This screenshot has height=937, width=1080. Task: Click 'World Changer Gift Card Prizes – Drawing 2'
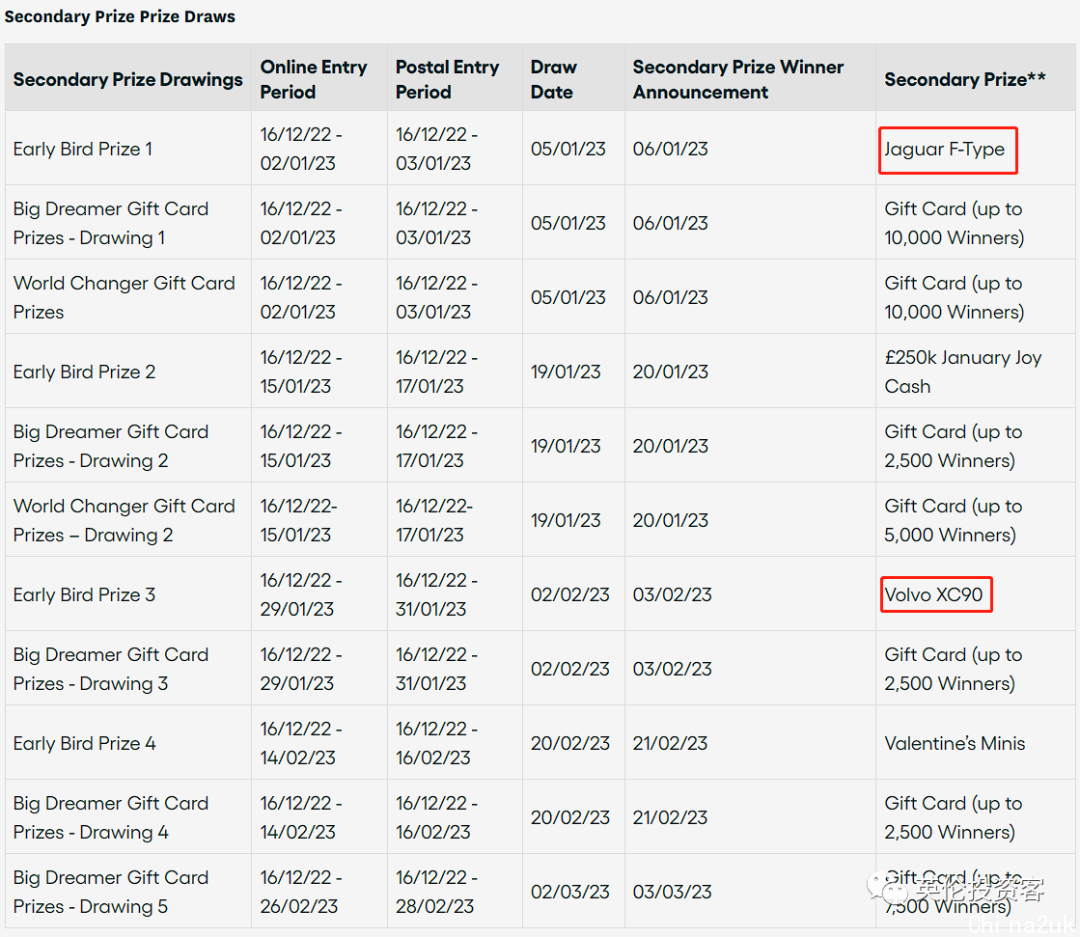coord(124,521)
